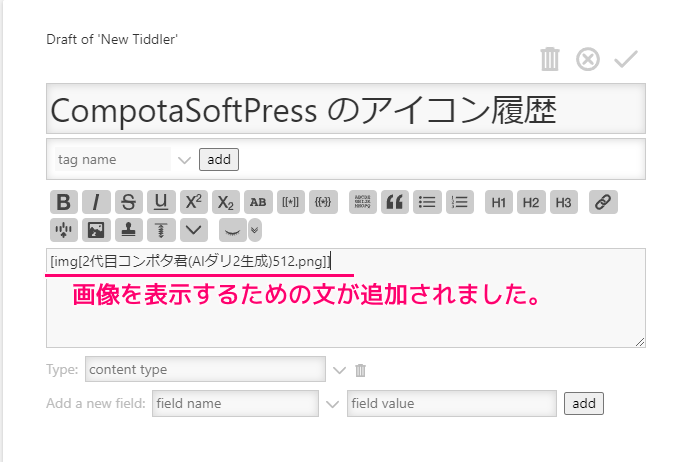688x462 pixels.
Task: Apply underline formatting
Action: pyautogui.click(x=161, y=202)
